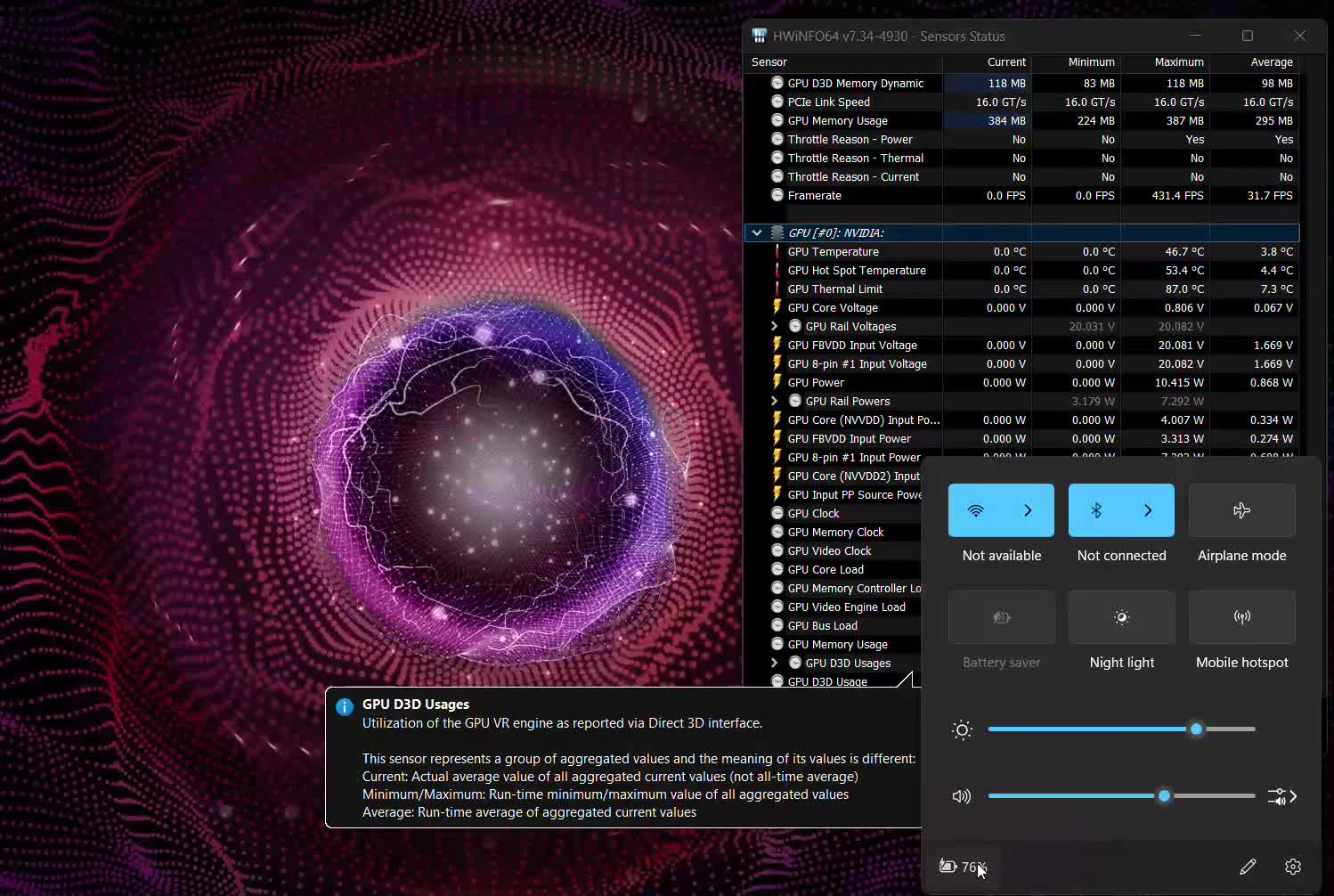Image resolution: width=1334 pixels, height=896 pixels.
Task: Expand the GPU D3D Usages group
Action: (x=774, y=664)
